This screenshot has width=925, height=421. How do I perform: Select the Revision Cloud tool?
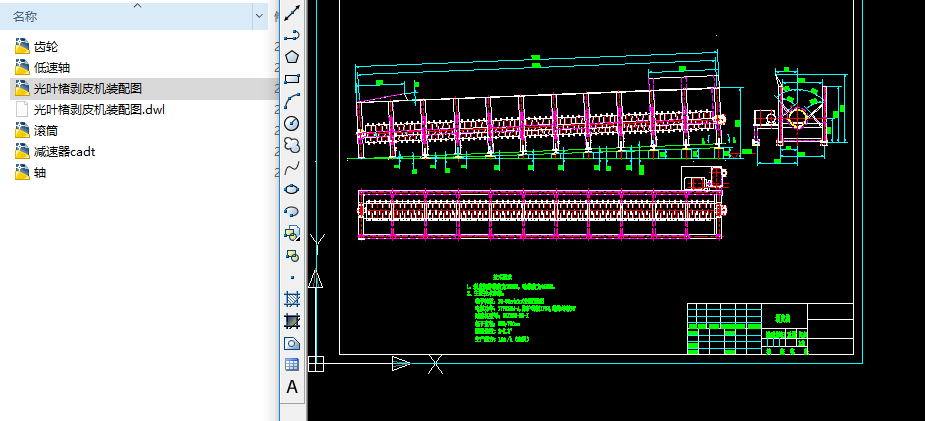point(292,145)
